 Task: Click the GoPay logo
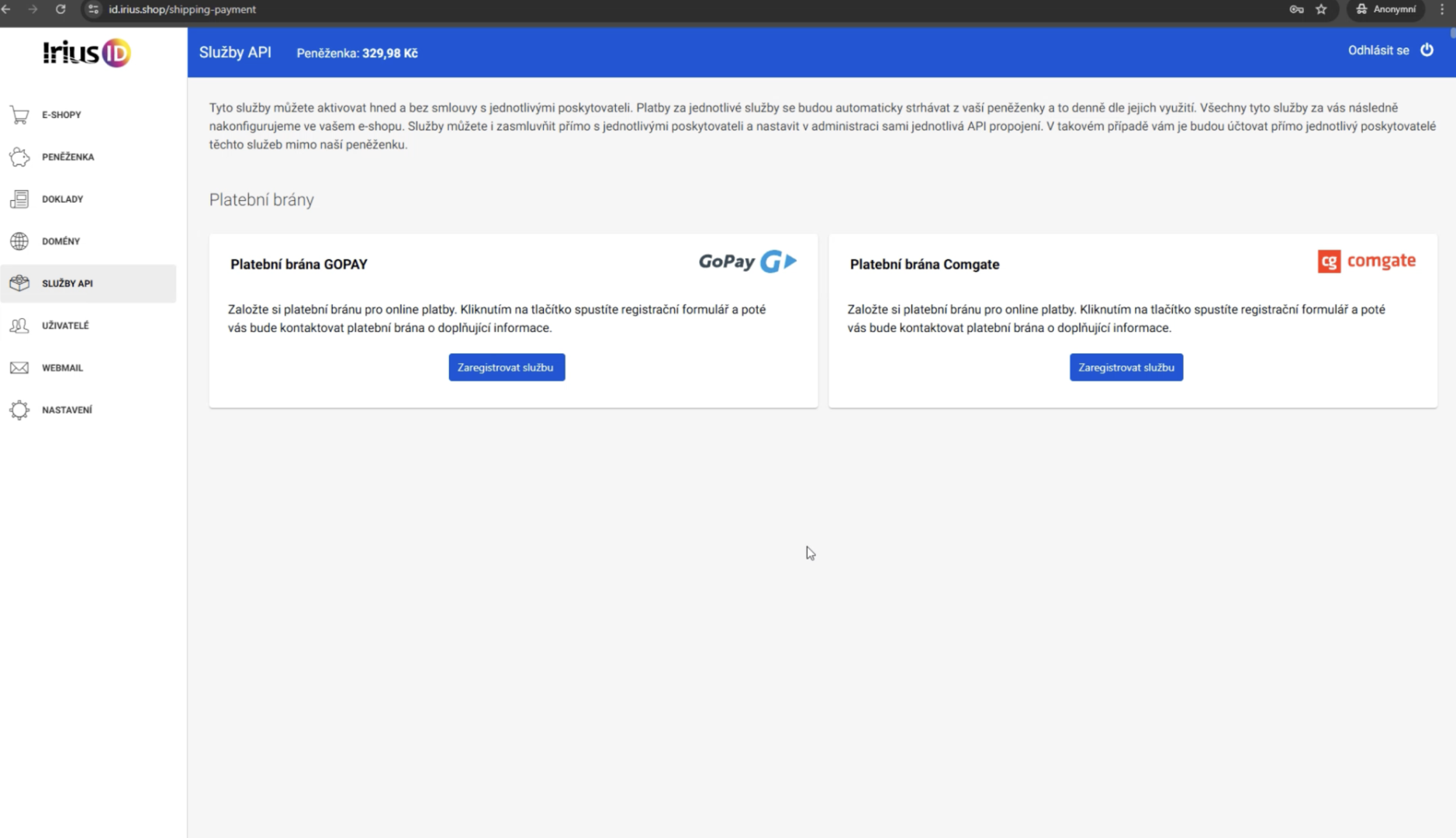[748, 261]
